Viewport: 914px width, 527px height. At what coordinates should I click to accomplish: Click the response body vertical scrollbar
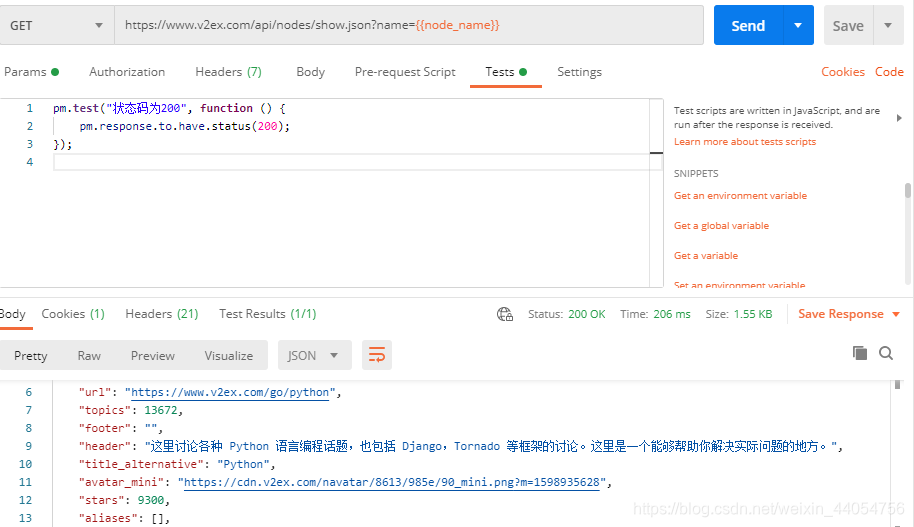[x=897, y=385]
